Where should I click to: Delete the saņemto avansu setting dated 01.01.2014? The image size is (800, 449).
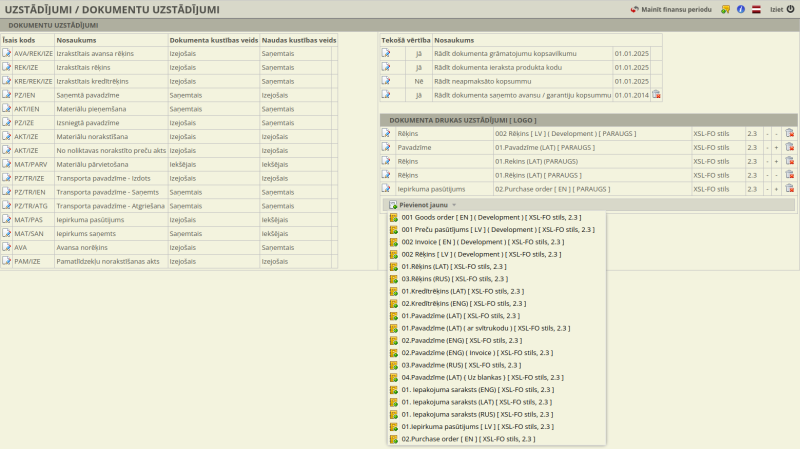[x=657, y=95]
